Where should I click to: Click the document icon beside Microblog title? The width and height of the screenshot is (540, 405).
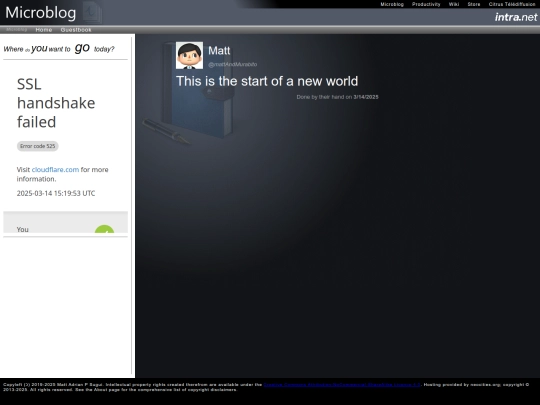coord(92,12)
